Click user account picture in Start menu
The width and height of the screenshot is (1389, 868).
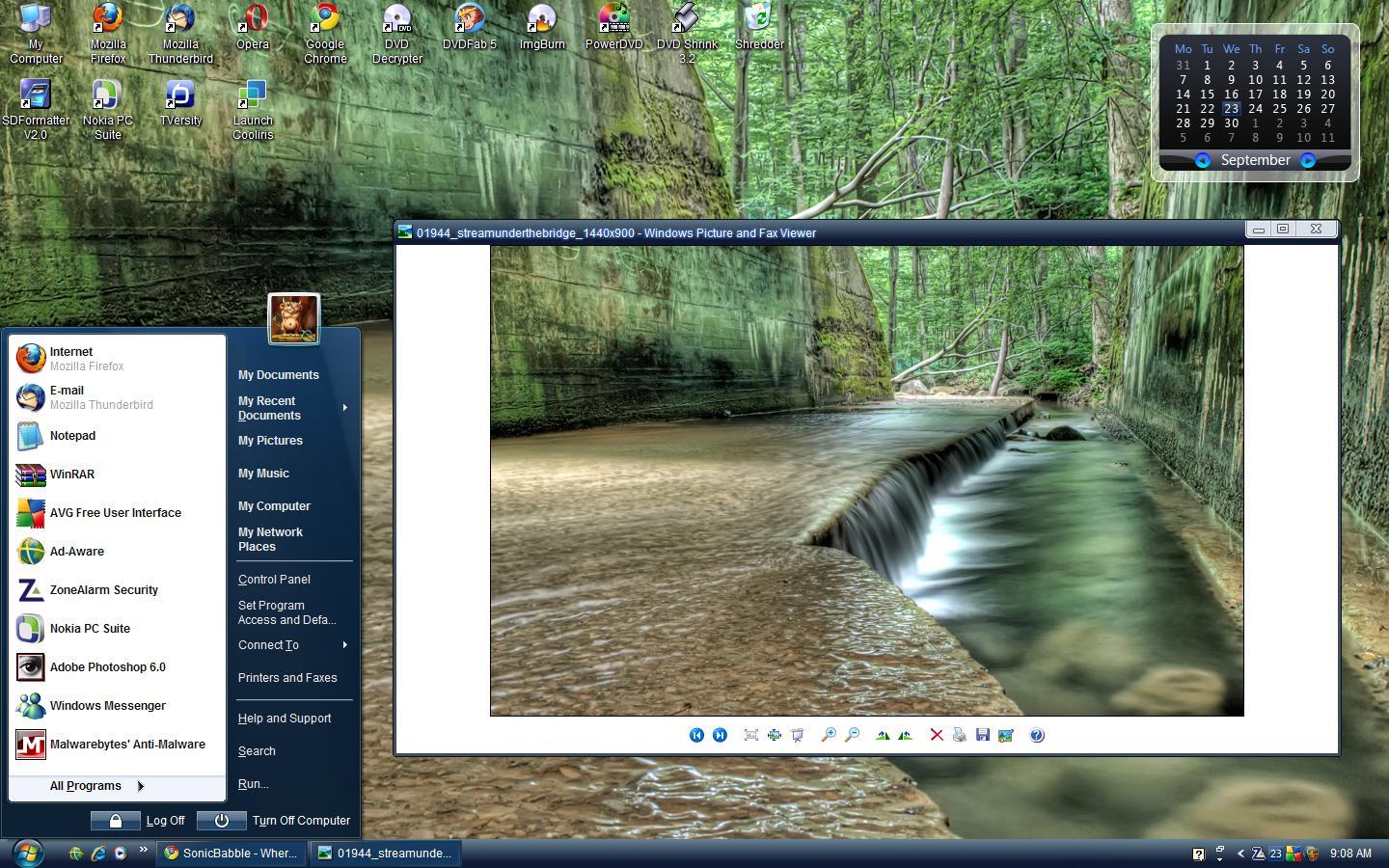(294, 318)
